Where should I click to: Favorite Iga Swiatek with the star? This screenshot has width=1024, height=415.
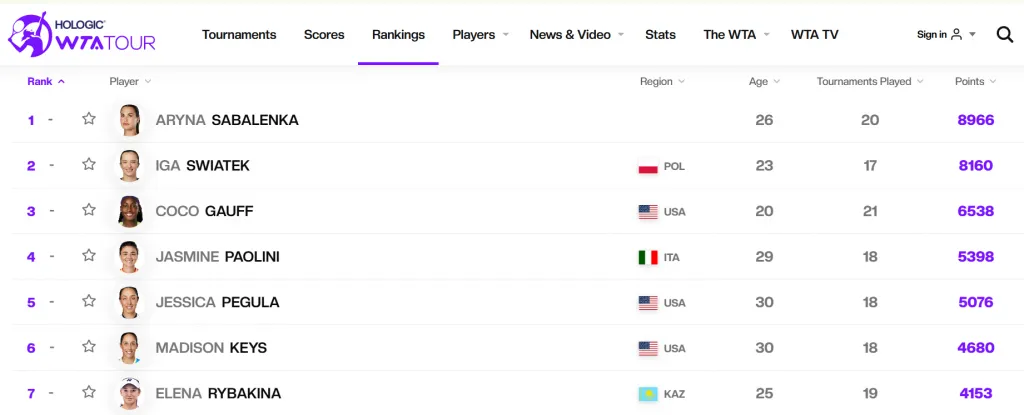coord(89,165)
